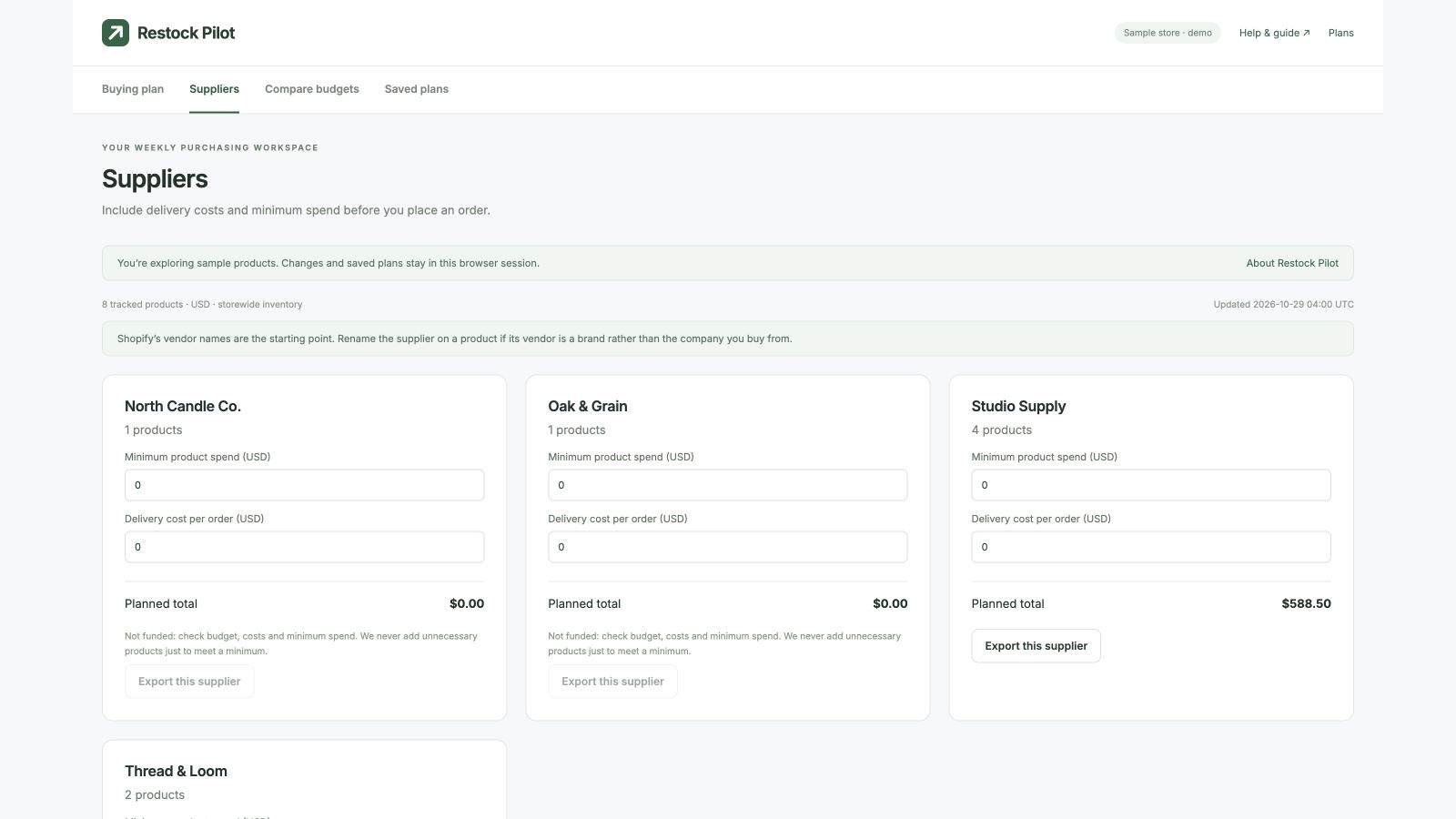Open About Restock Pilot link
The height and width of the screenshot is (819, 1456).
pyautogui.click(x=1292, y=263)
